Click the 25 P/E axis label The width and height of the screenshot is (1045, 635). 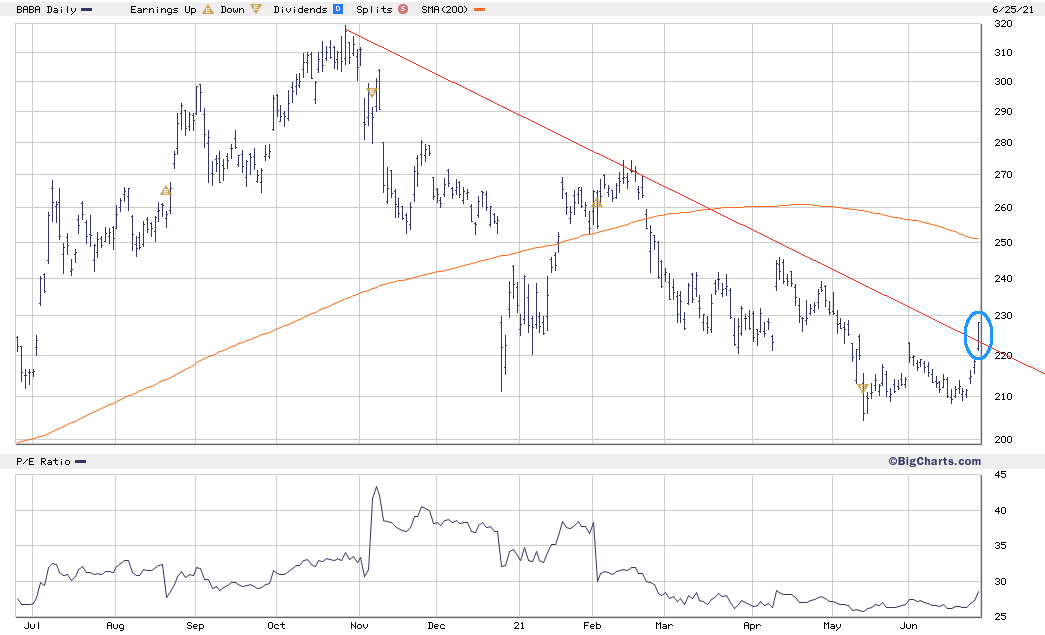tap(1000, 617)
